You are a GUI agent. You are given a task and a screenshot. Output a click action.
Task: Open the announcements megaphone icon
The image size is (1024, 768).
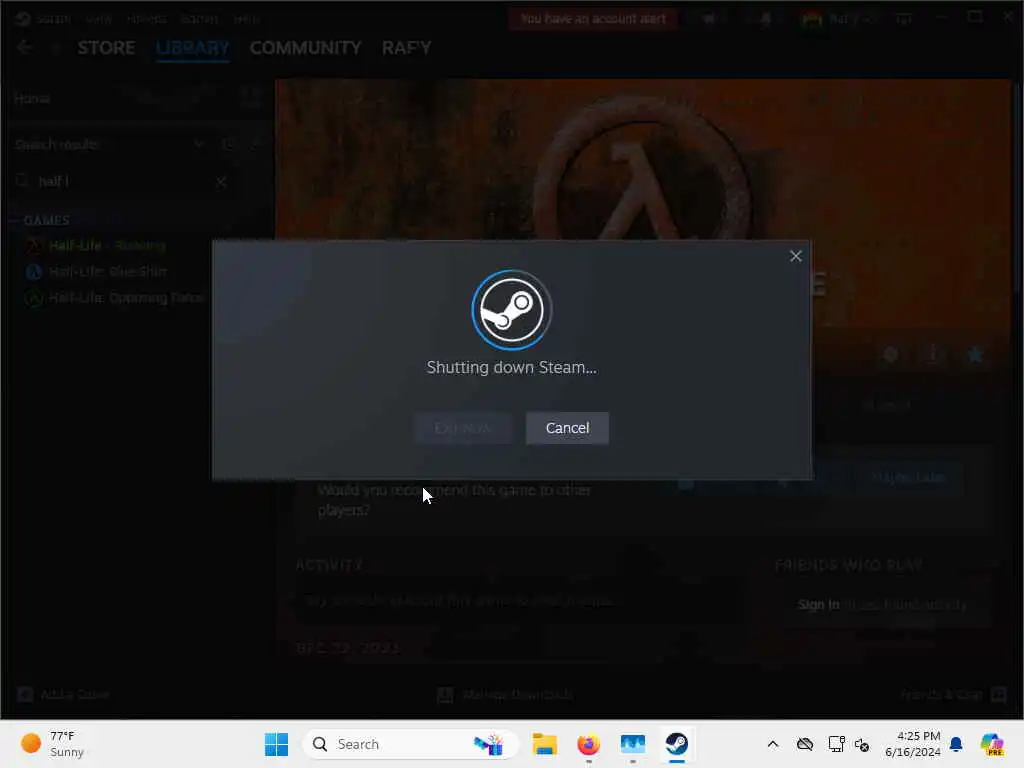click(709, 18)
